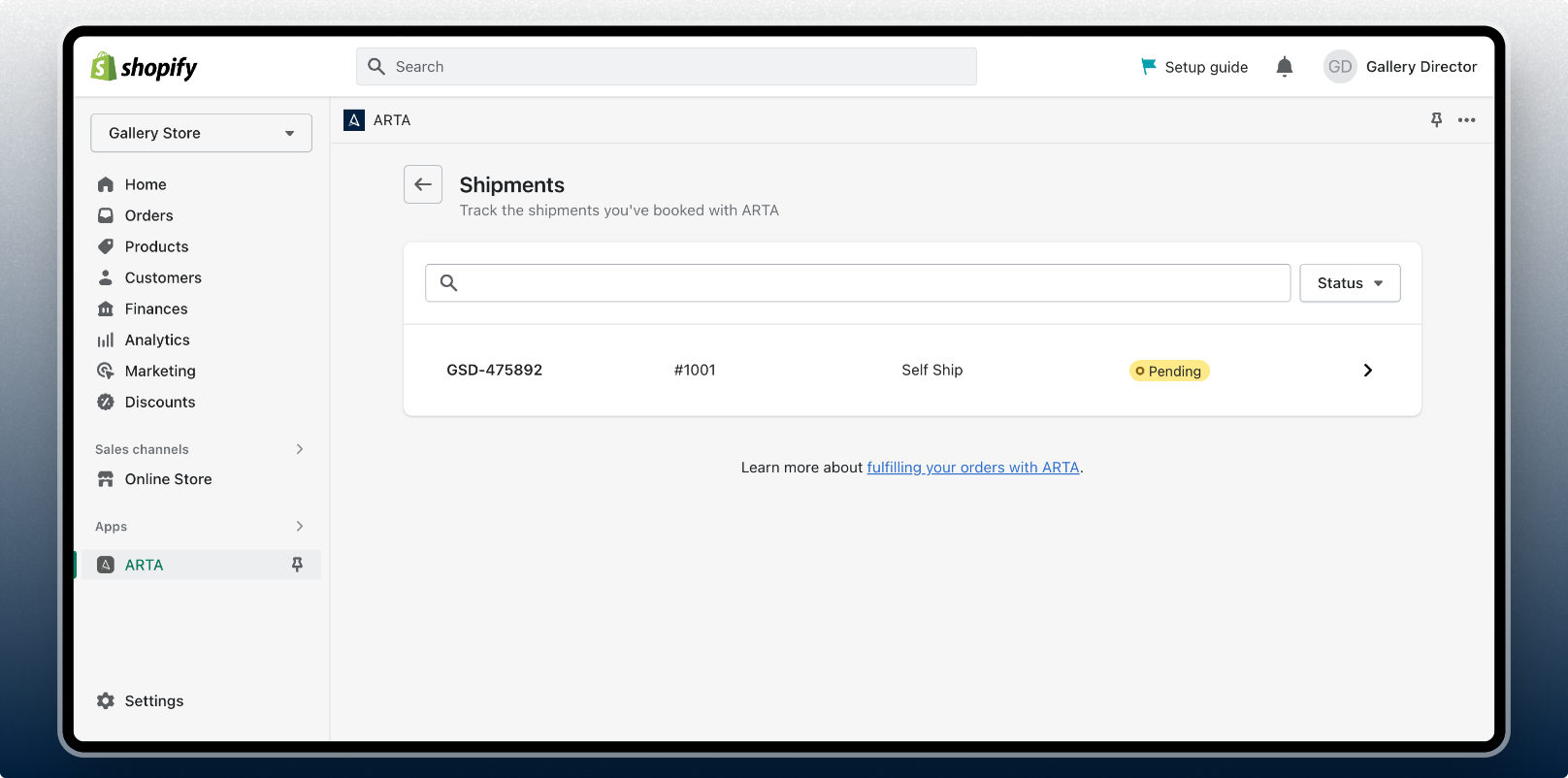Click order number #1001
This screenshot has width=1568, height=778.
coord(695,370)
